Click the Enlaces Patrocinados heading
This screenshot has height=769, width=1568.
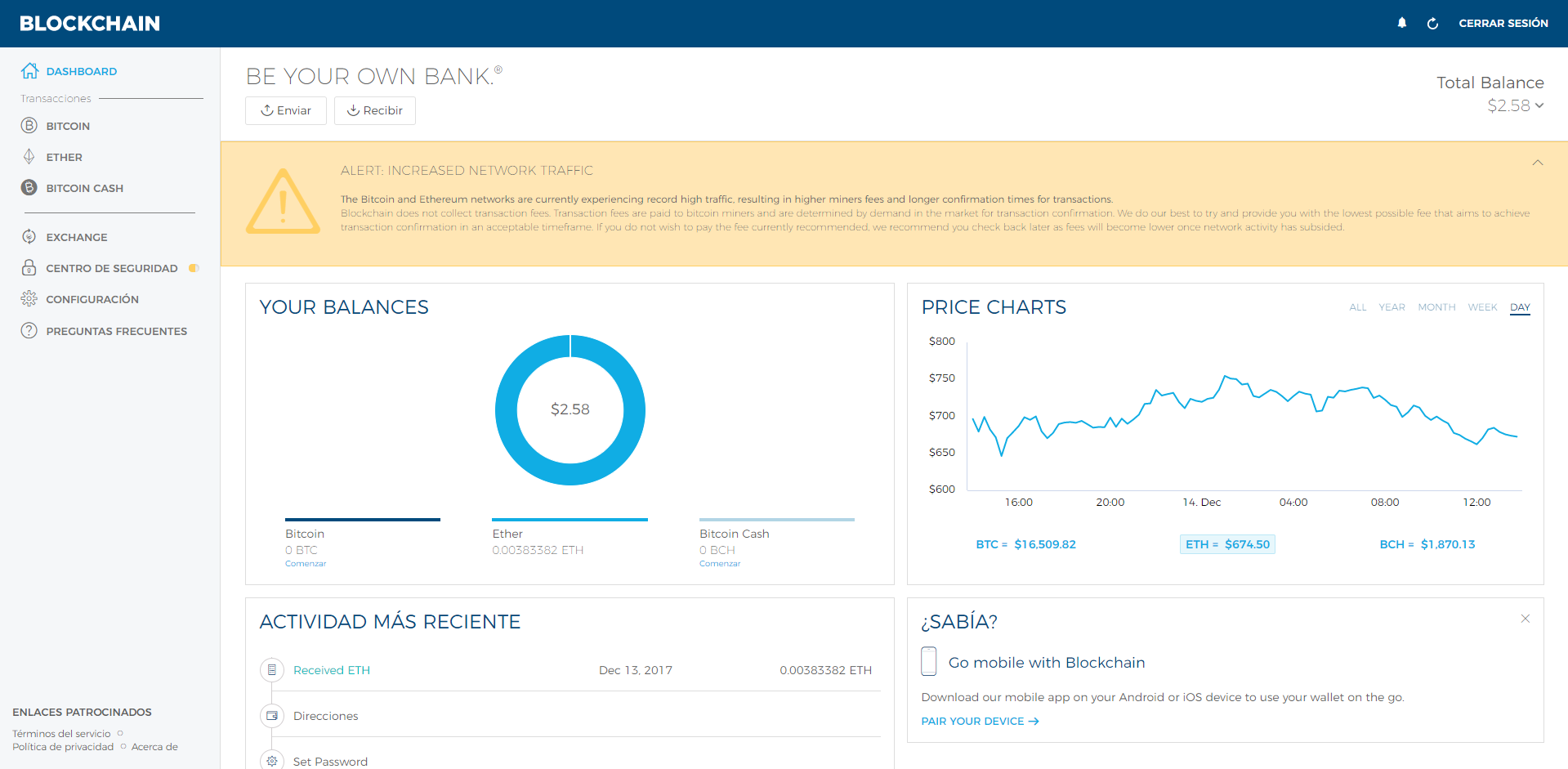pyautogui.click(x=82, y=713)
